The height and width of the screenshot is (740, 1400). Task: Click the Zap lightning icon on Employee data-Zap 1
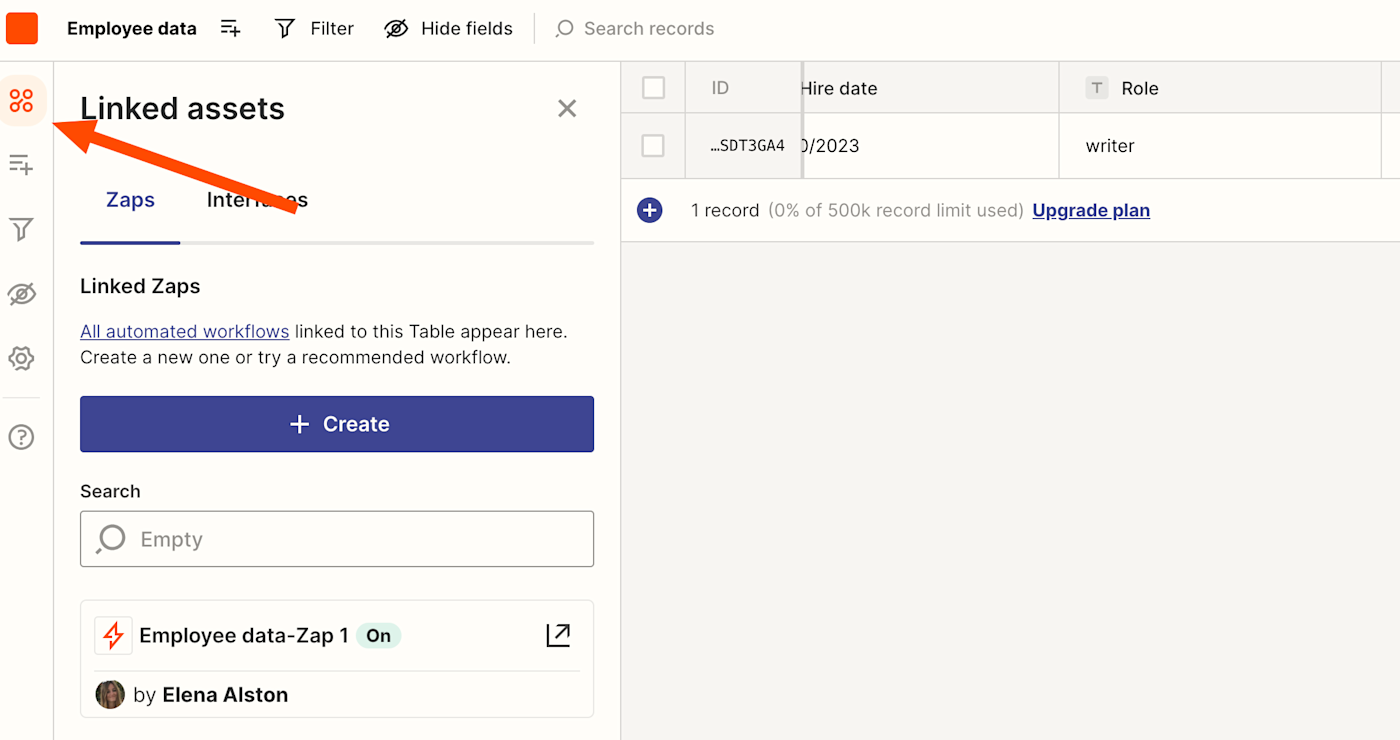[x=113, y=635]
